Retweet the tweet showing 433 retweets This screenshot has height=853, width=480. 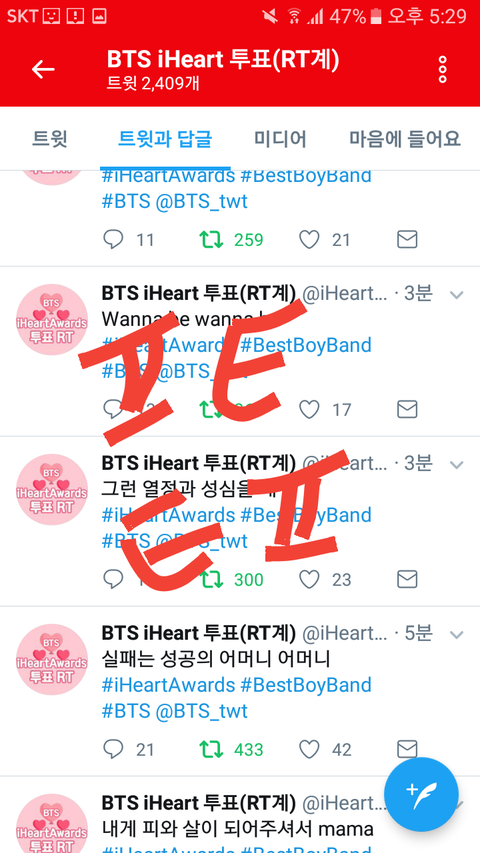211,750
